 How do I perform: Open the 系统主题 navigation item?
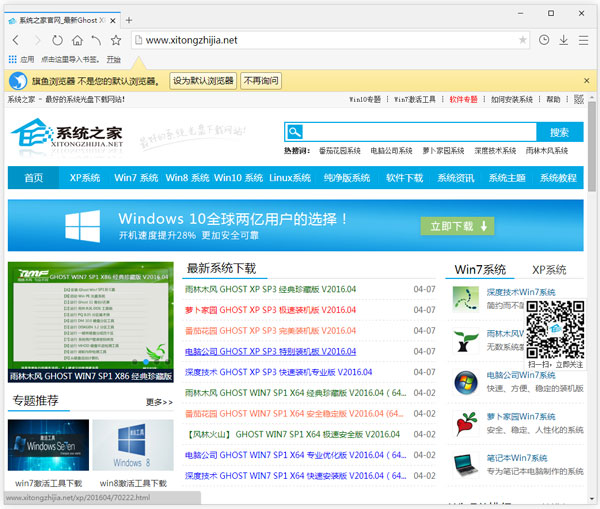click(507, 178)
